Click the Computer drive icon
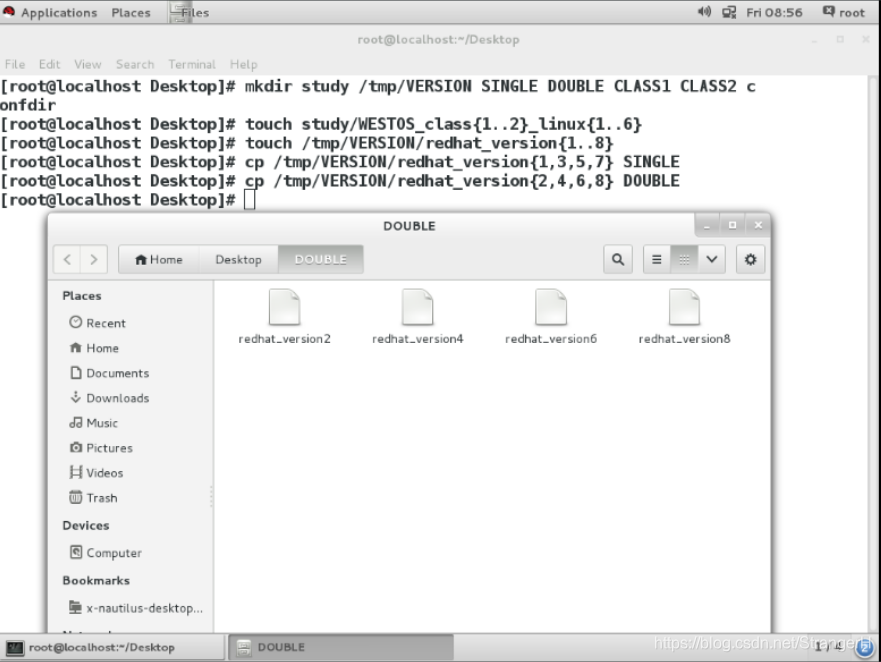Viewport: 881px width, 662px height. [75, 552]
